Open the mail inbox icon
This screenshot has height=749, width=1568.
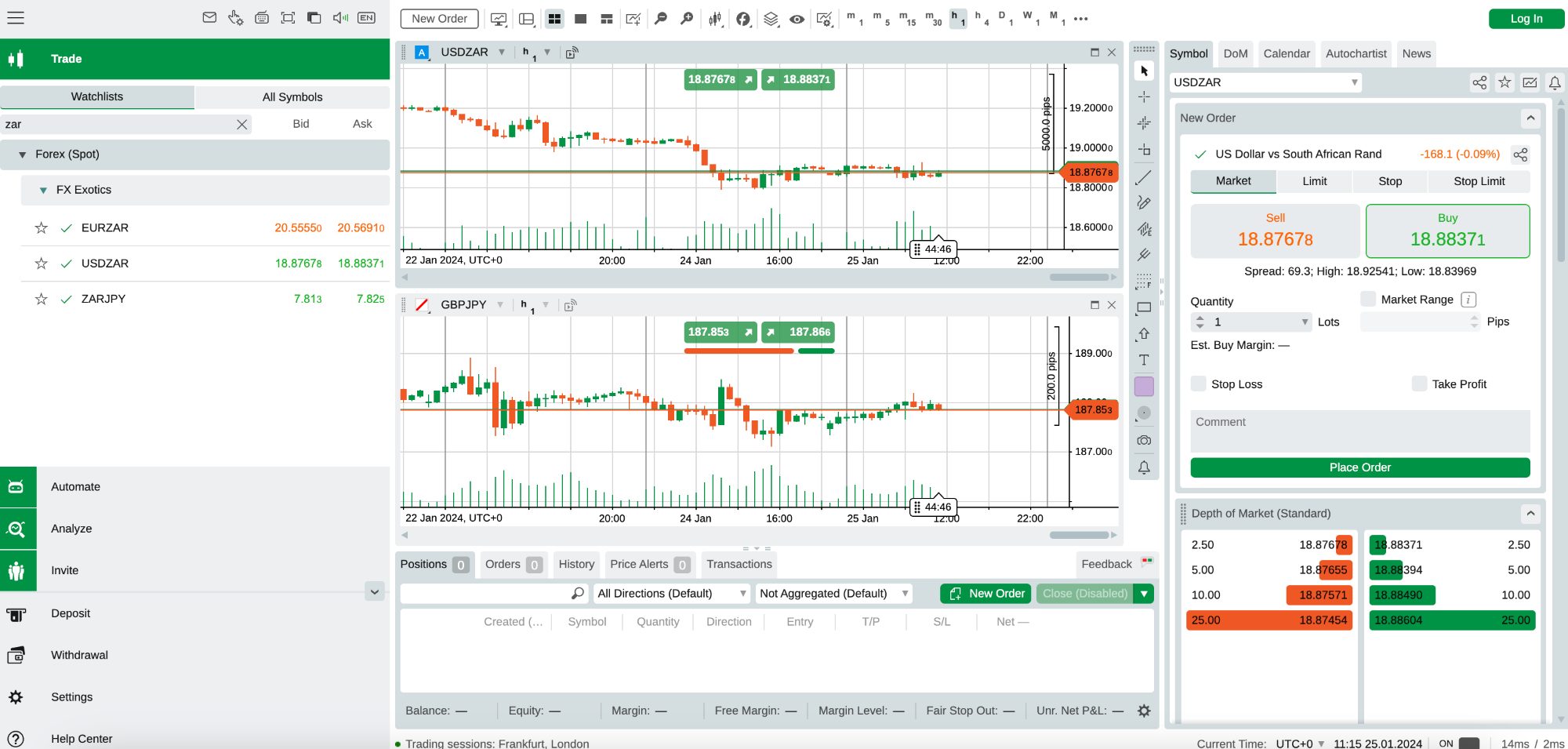(209, 17)
